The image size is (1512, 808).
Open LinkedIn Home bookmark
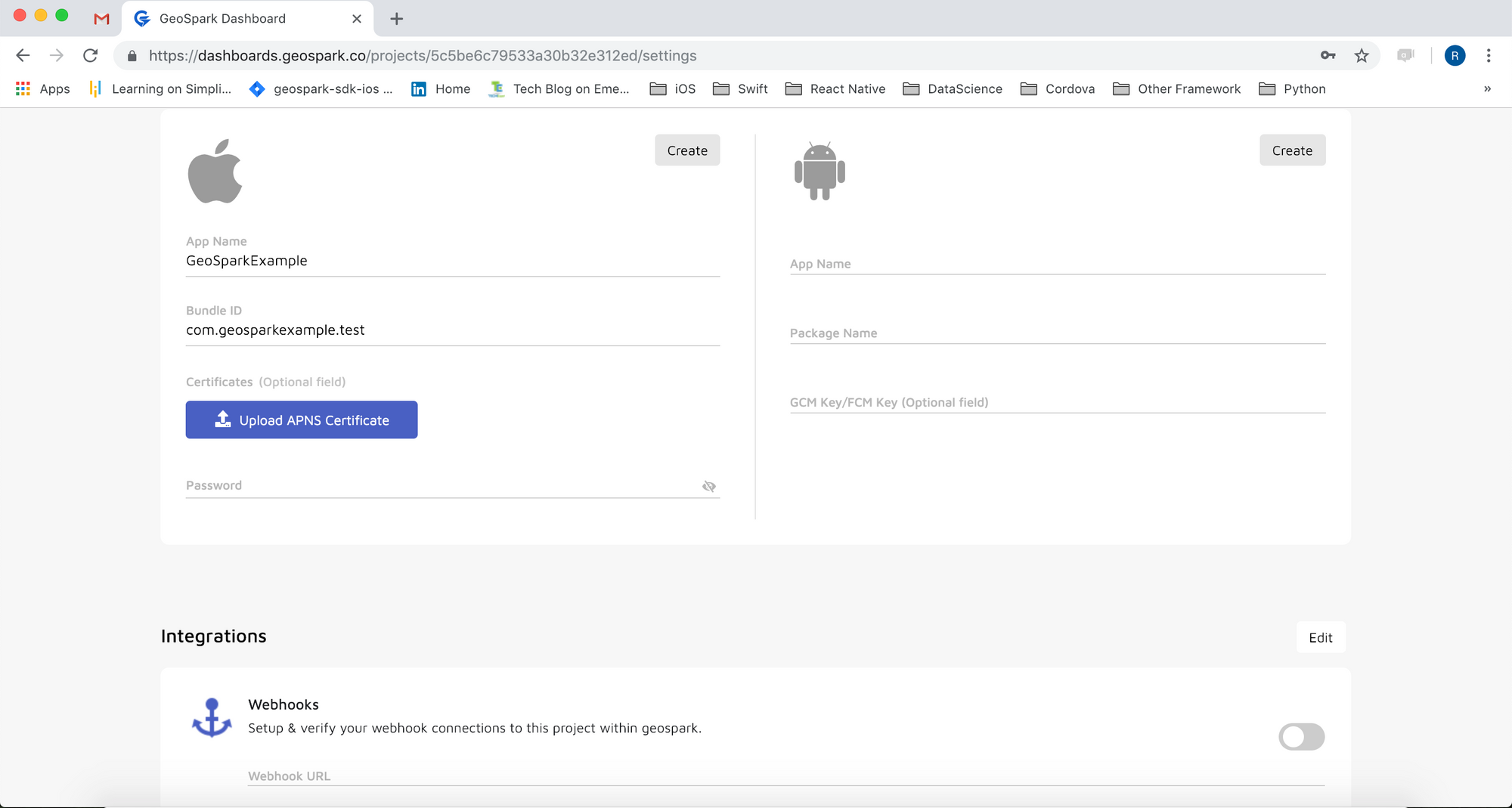441,89
